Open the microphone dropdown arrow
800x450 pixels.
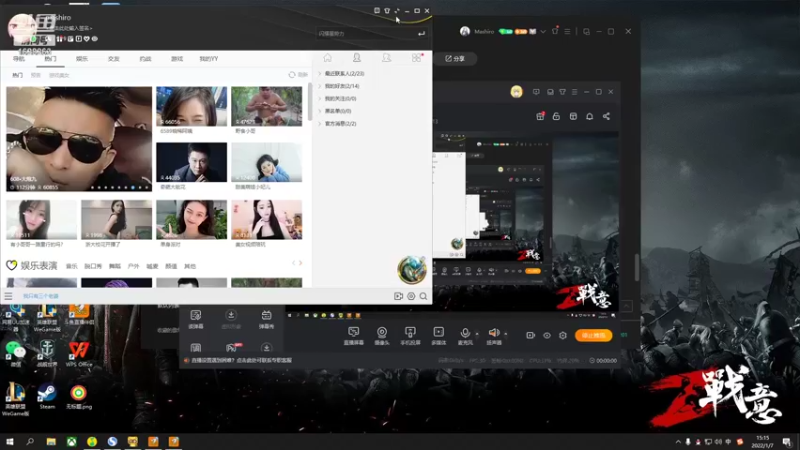point(477,334)
